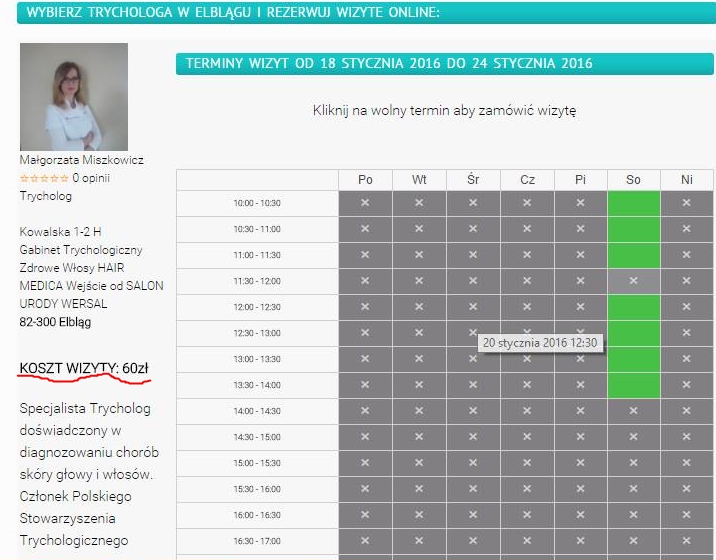Reserve the available Saturday 11:00 - 11:30 slot
The width and height of the screenshot is (716, 560).
pos(633,255)
